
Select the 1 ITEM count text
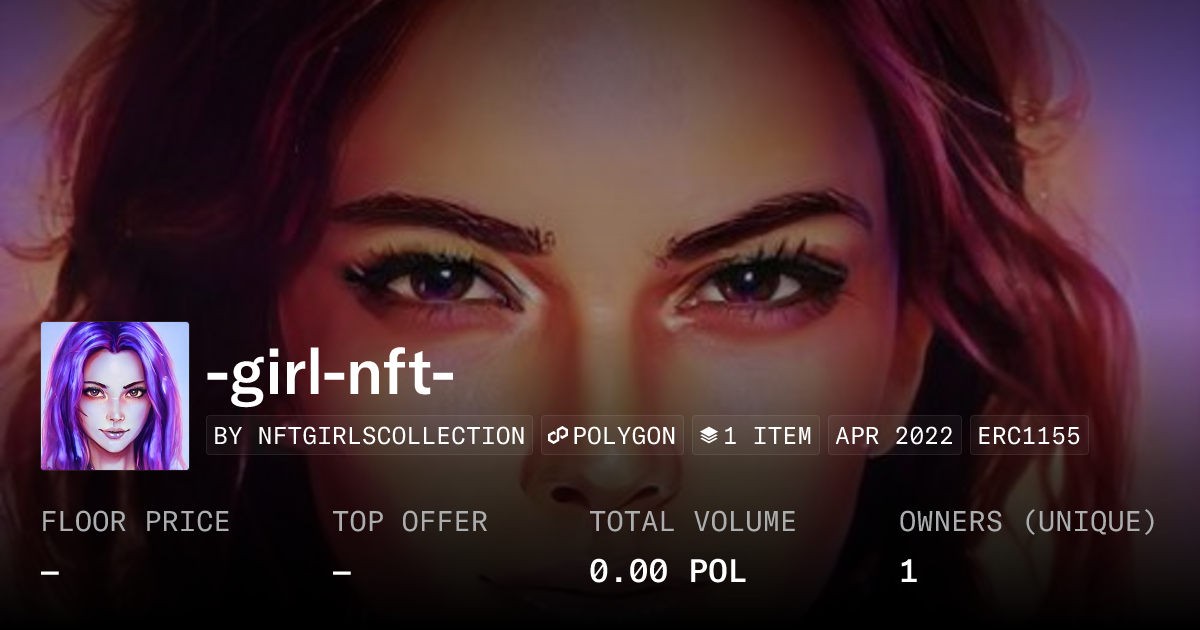[x=767, y=436]
